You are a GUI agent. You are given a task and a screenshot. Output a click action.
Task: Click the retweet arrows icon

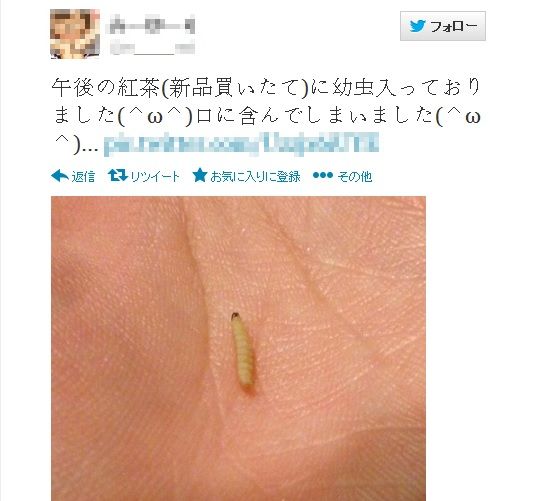[117, 176]
